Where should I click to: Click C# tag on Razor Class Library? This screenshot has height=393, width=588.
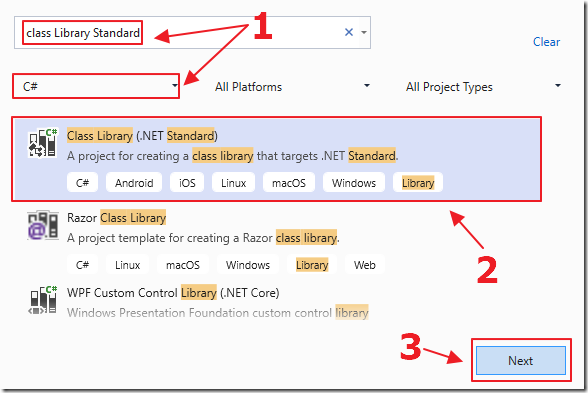pos(82,265)
